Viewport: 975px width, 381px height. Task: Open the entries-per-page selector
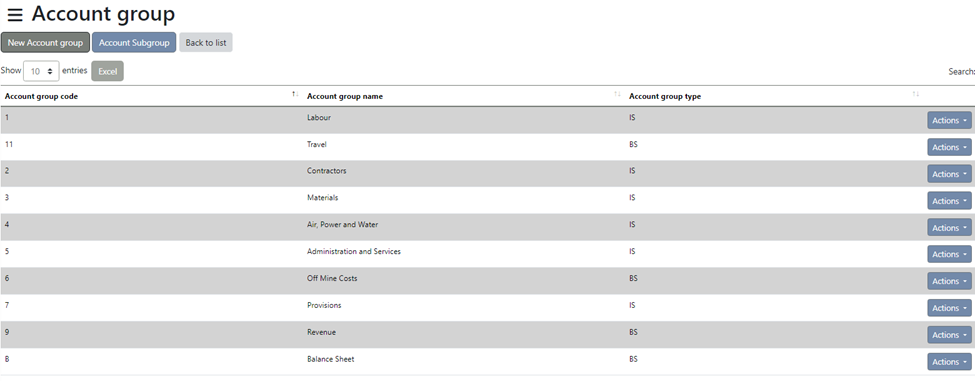coord(41,71)
